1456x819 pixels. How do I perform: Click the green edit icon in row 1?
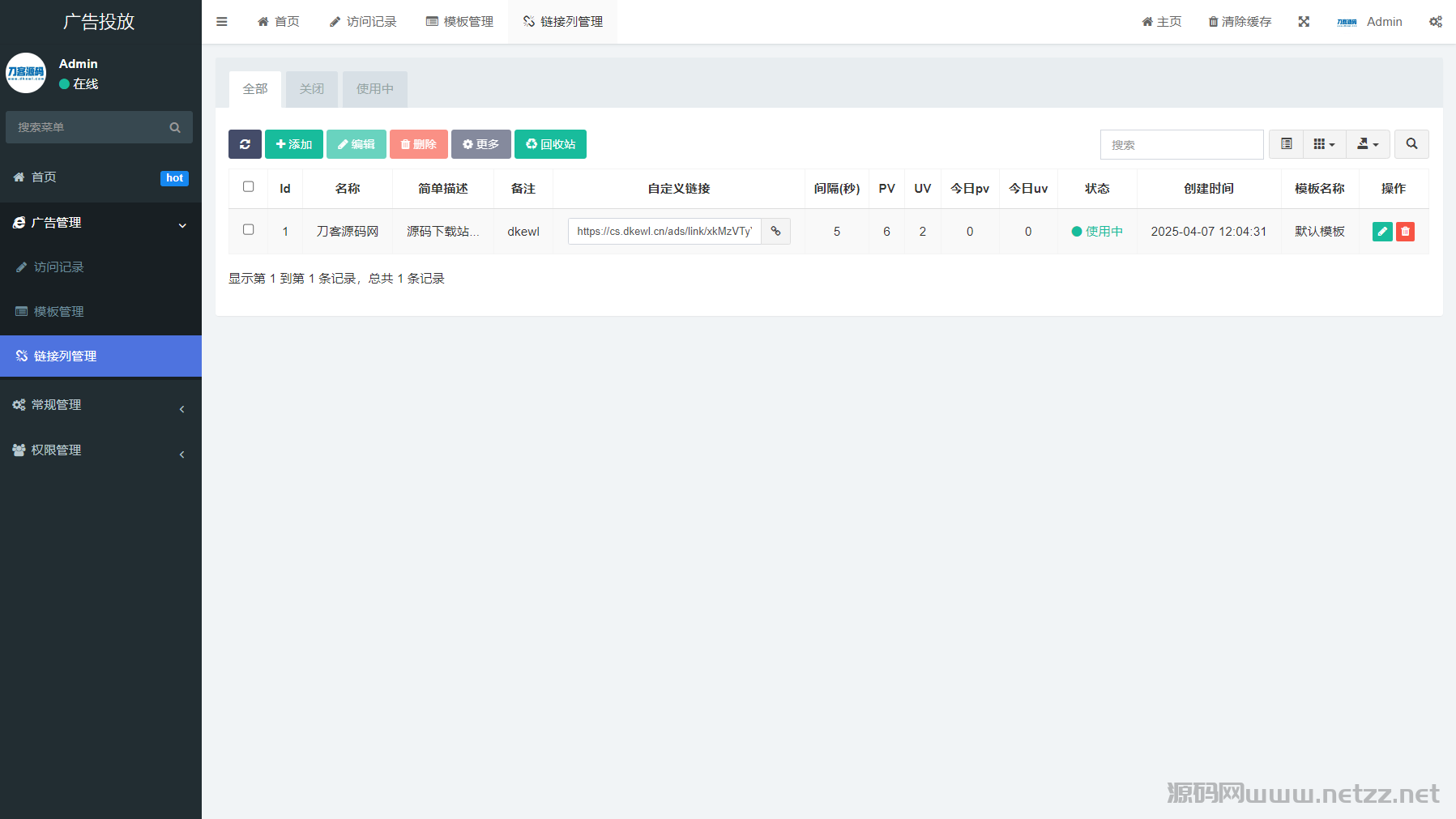(1382, 232)
